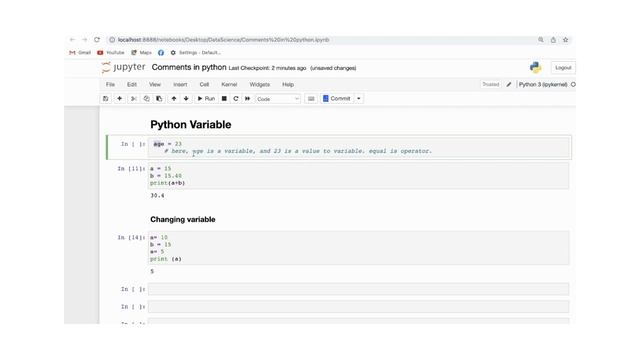Click the browser back arrow
Image resolution: width=640 pixels, height=360 pixels.
(72, 40)
